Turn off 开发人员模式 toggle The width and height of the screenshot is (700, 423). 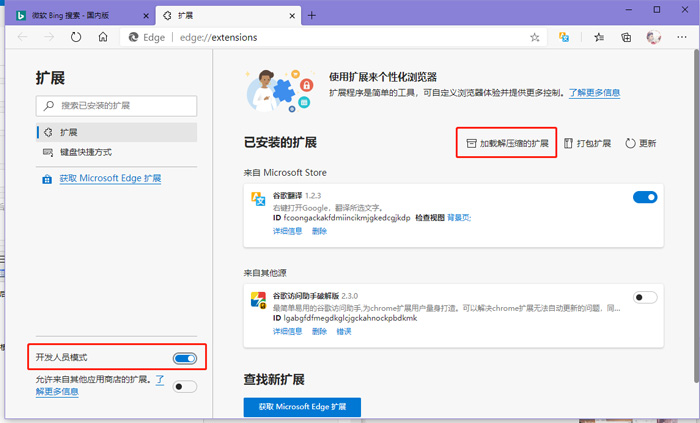tap(185, 357)
